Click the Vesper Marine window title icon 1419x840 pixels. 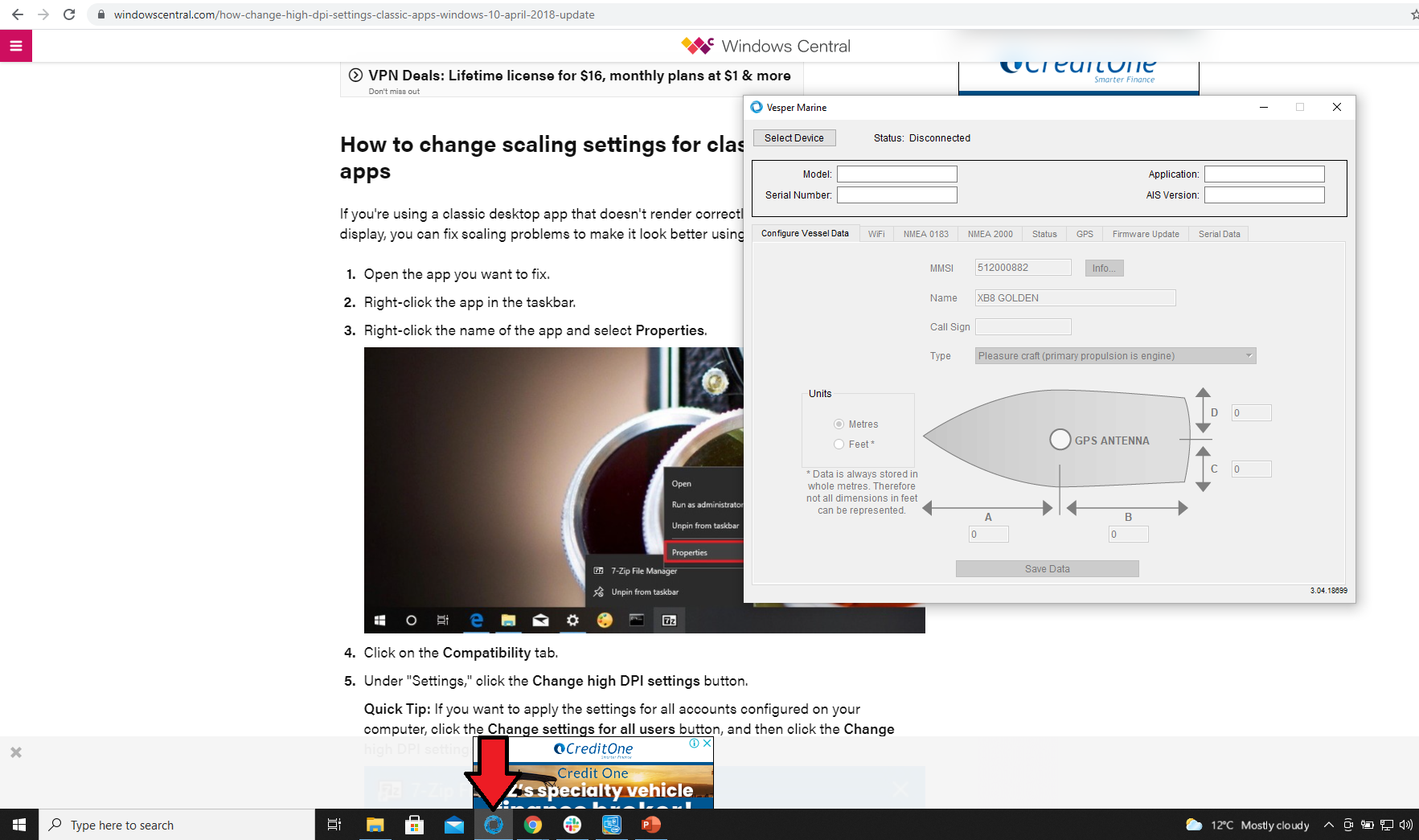pyautogui.click(x=757, y=107)
